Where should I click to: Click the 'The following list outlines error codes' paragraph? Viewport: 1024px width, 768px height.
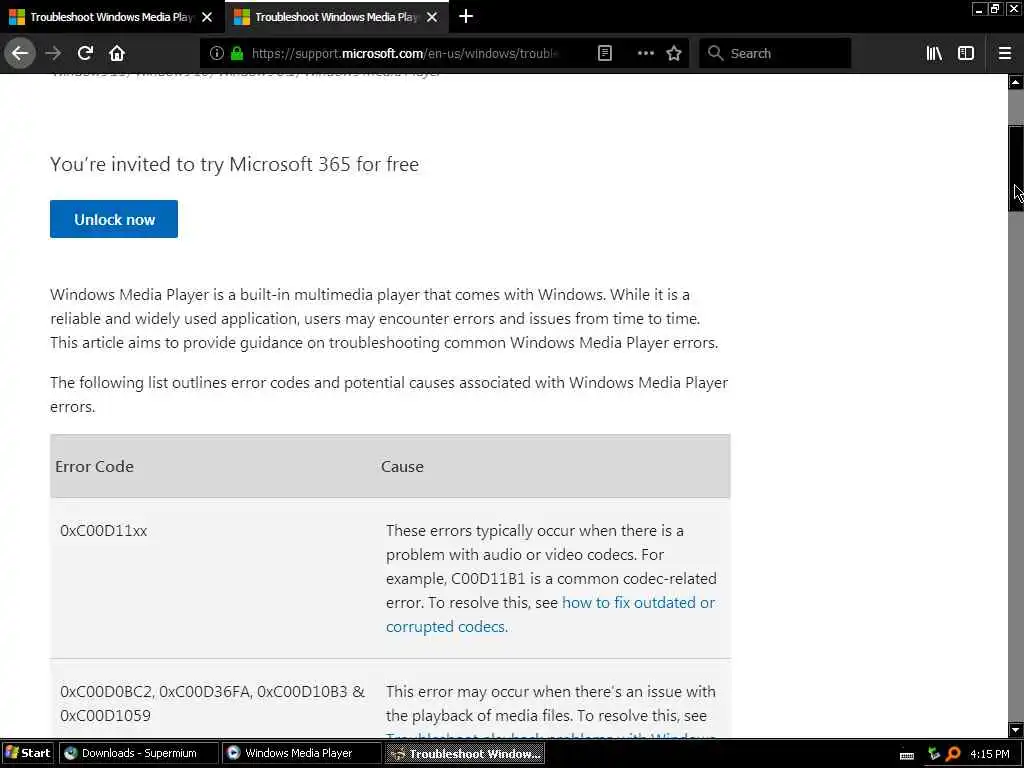[389, 394]
